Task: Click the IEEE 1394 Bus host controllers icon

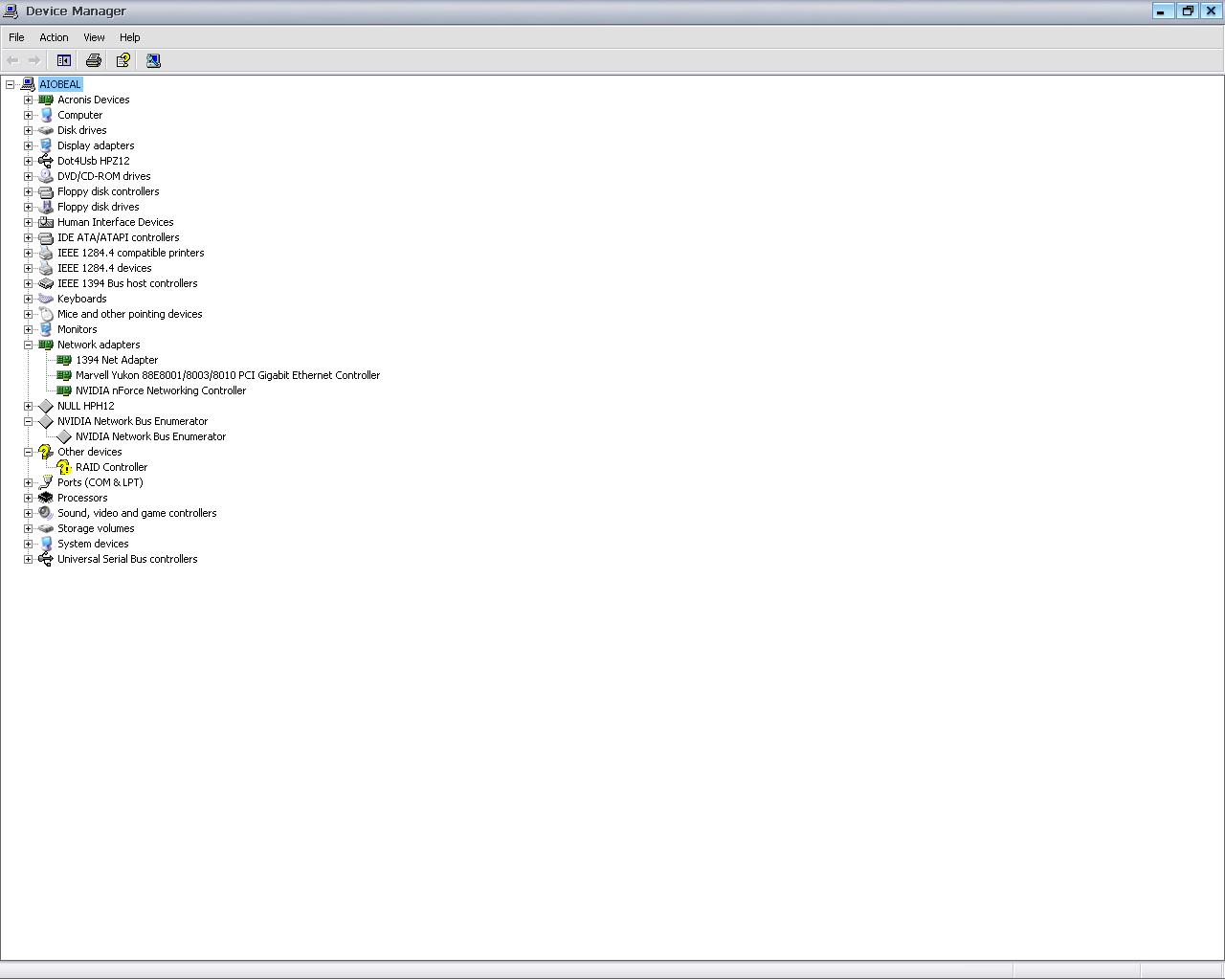Action: [x=46, y=283]
